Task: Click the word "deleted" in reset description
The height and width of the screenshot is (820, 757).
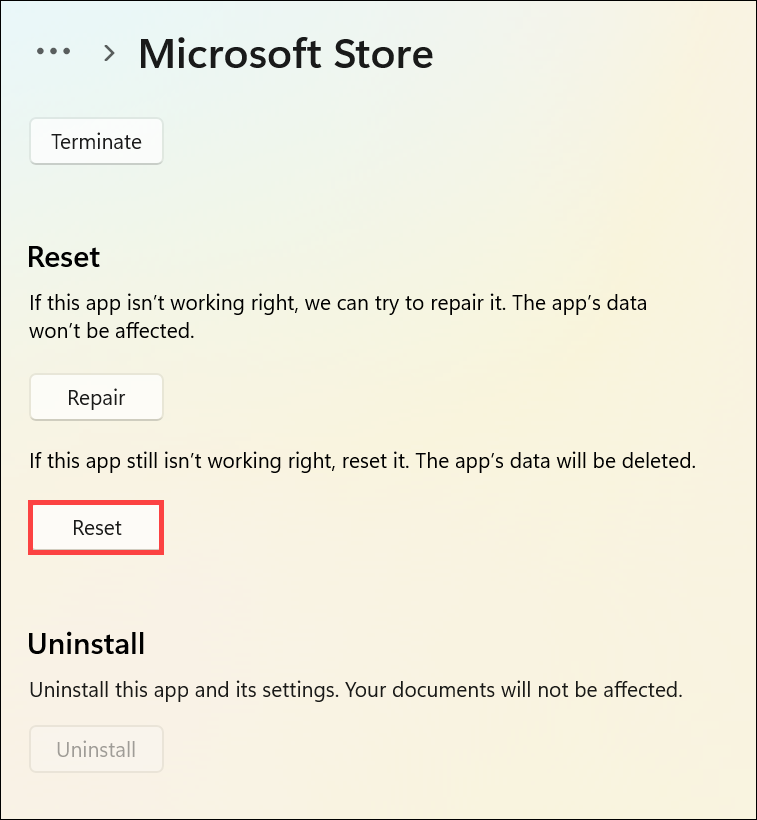Action: [662, 462]
